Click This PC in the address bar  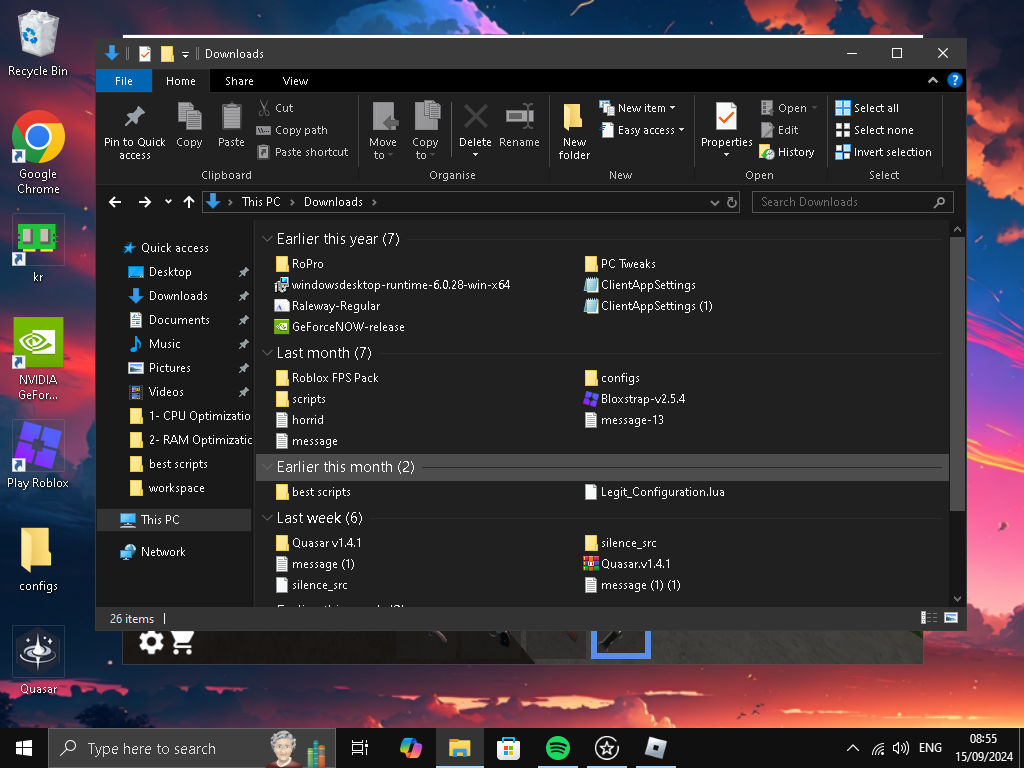coord(261,202)
